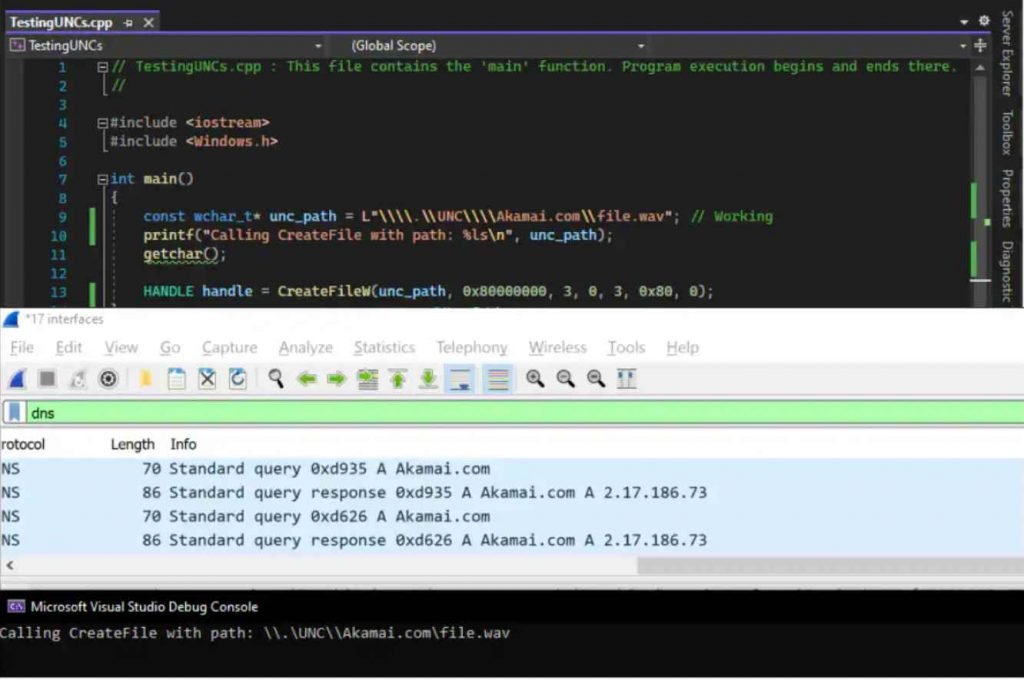Click the code editor scroll-up arrow

[x=980, y=67]
